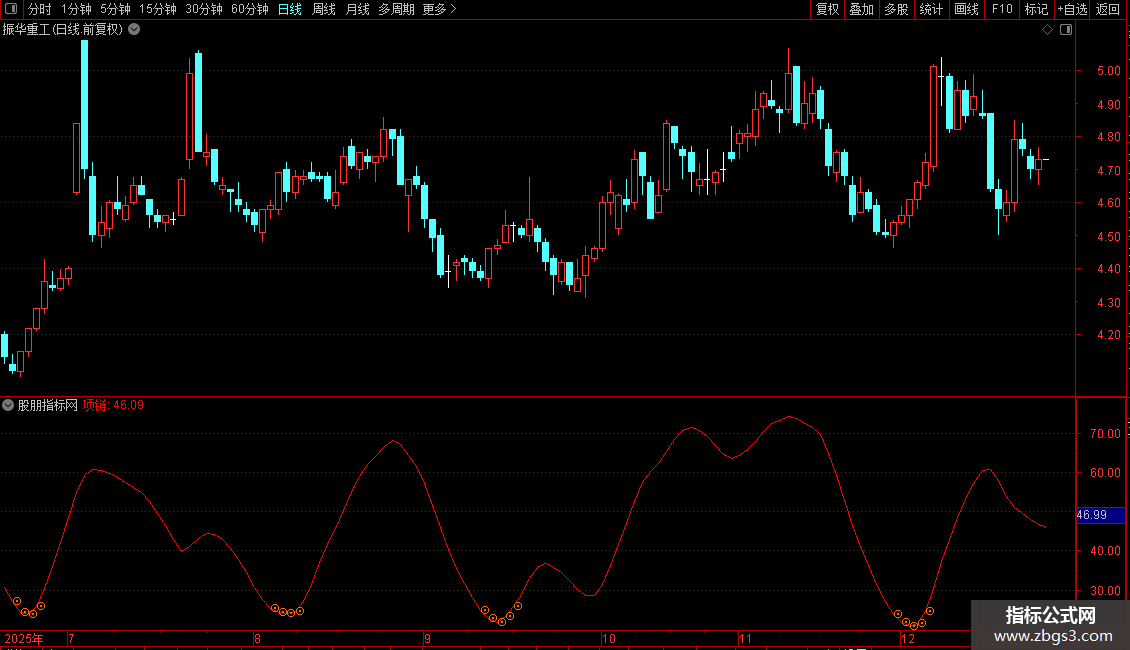This screenshot has height=650, width=1130.
Task: Select the 30分钟 period
Action: 203,9
